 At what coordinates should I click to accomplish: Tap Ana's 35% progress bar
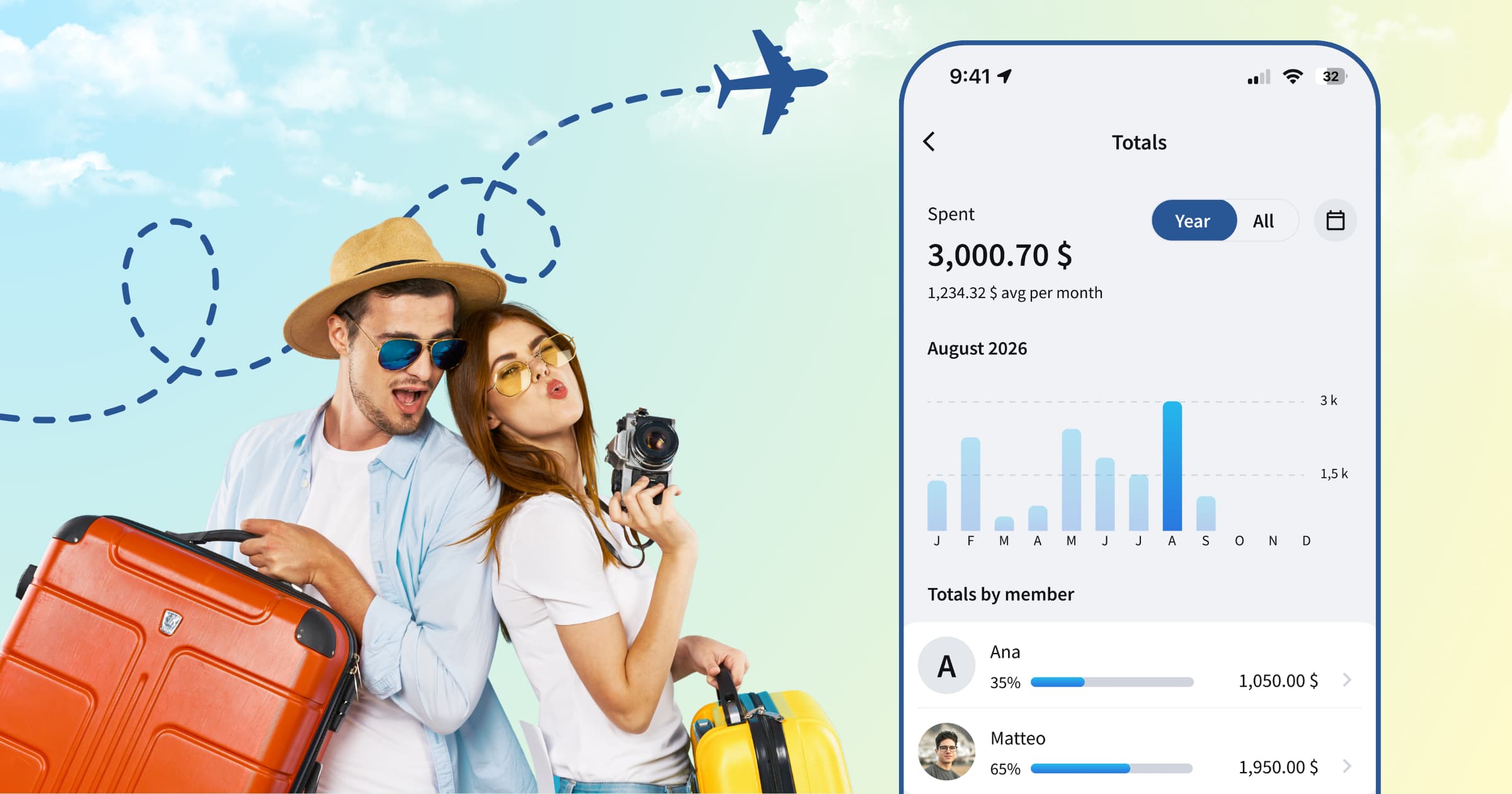(1112, 682)
